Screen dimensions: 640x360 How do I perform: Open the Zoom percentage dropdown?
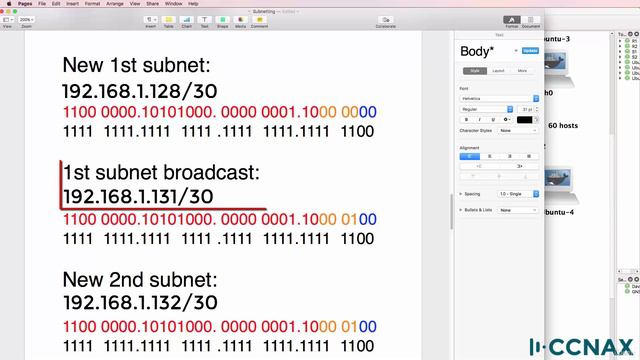27,20
